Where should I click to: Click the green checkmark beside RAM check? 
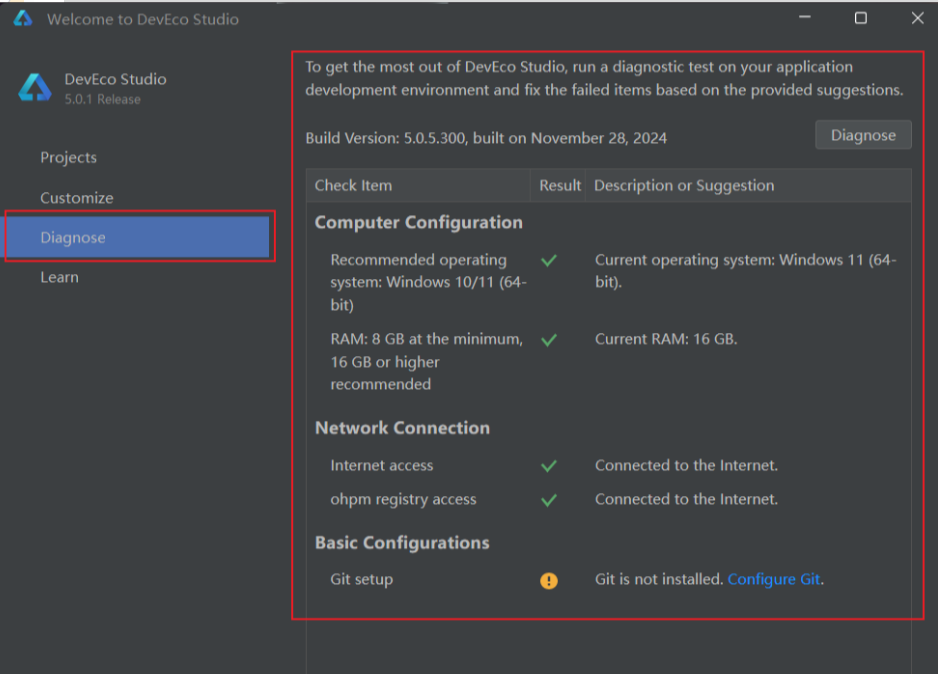pyautogui.click(x=548, y=340)
